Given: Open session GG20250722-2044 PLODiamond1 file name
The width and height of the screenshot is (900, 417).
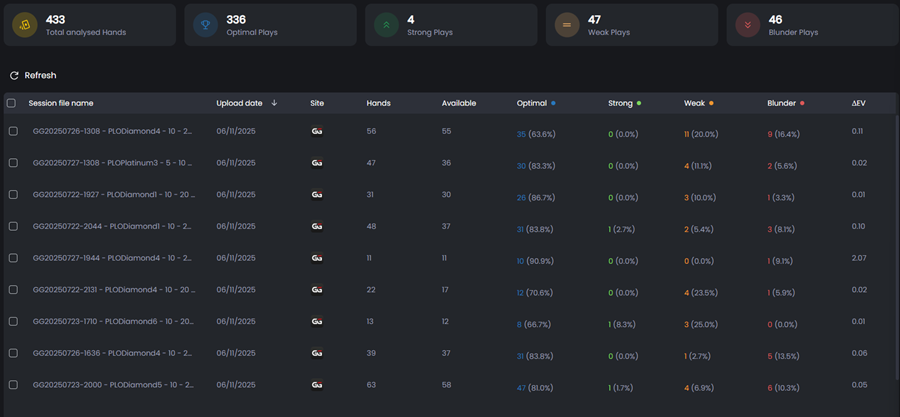Looking at the screenshot, I should (x=112, y=227).
